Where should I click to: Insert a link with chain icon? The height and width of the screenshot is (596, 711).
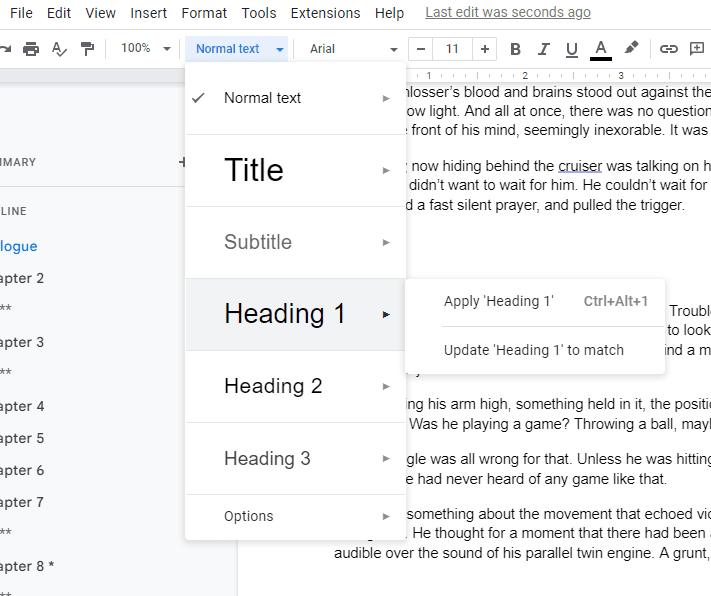coord(668,49)
